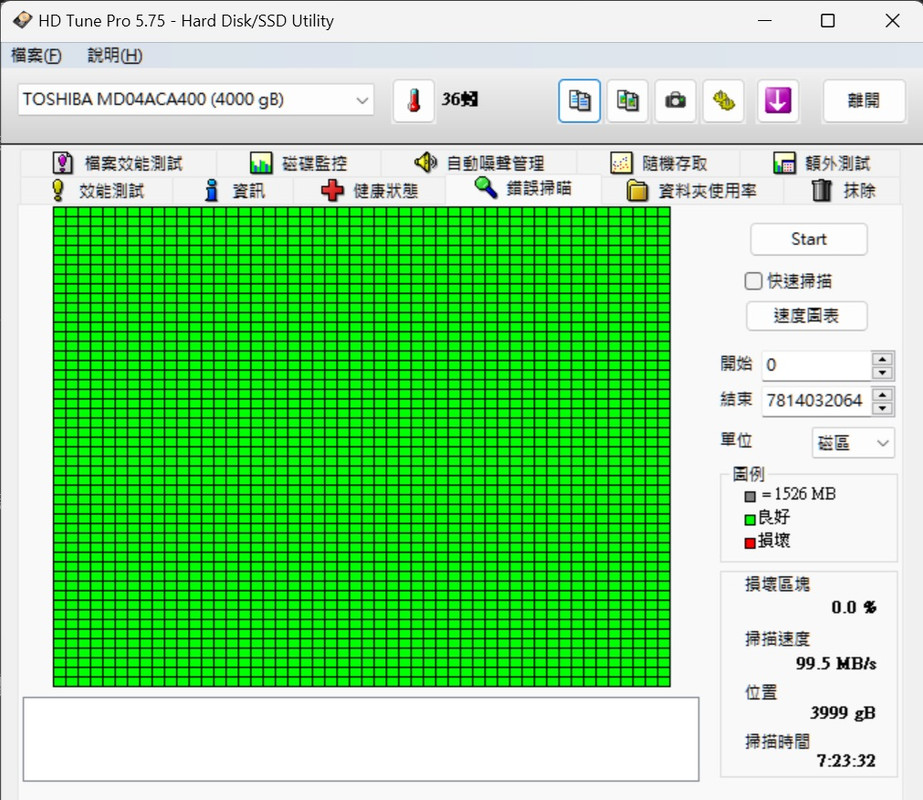Viewport: 923px width, 800px height.
Task: Switch to the 抹除 tab
Action: tap(843, 190)
